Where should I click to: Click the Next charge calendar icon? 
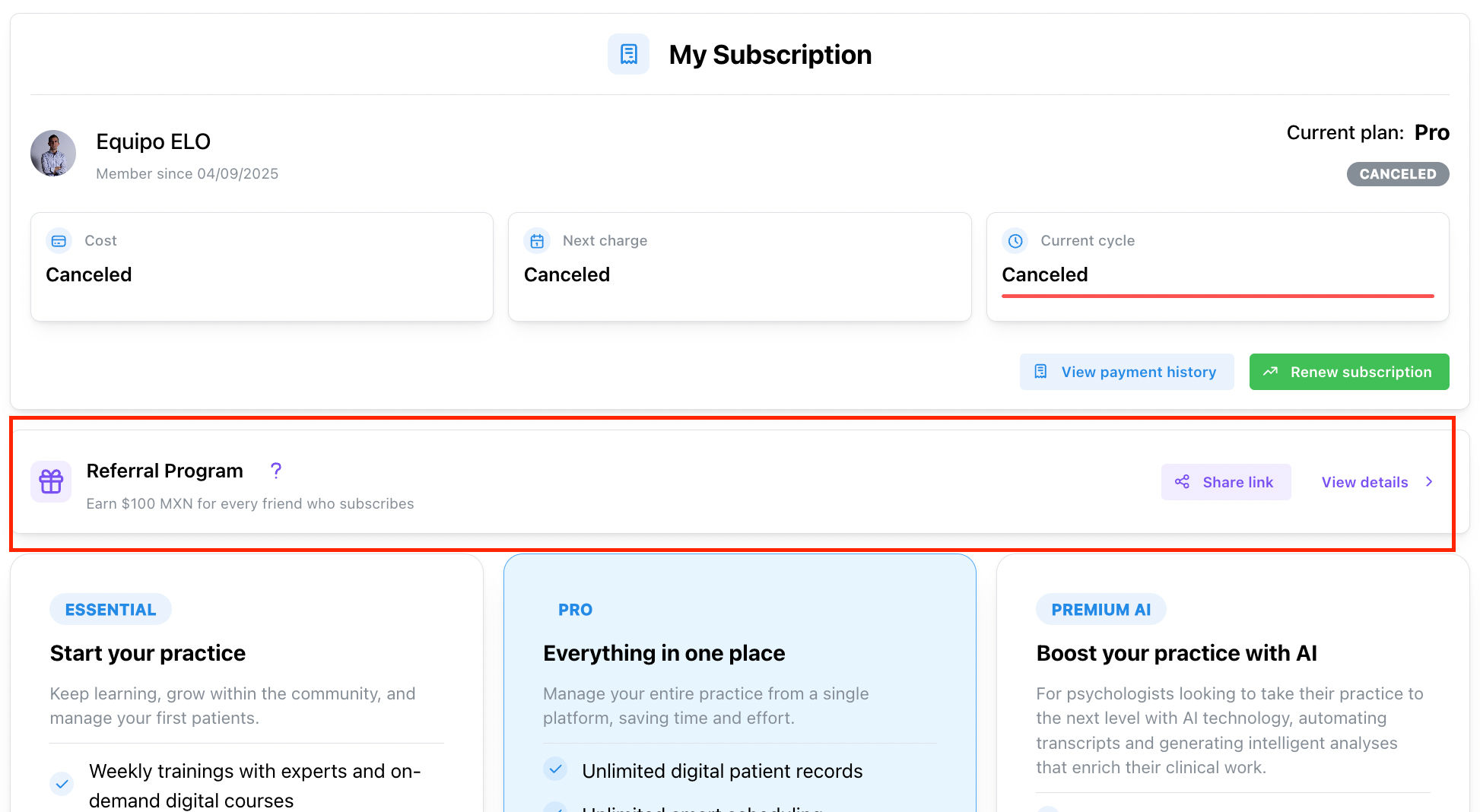click(537, 241)
